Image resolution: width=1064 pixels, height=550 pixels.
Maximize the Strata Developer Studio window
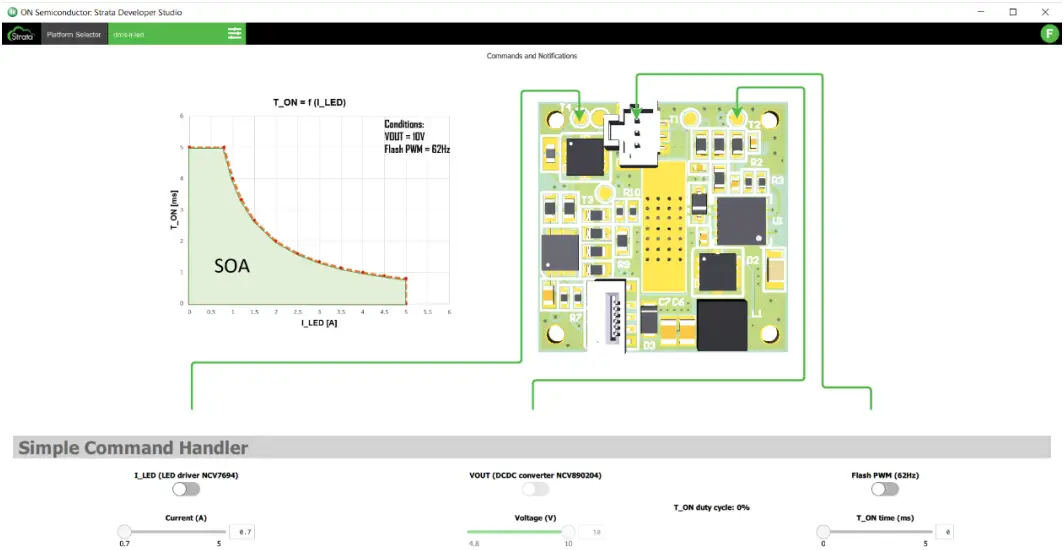[x=1013, y=12]
